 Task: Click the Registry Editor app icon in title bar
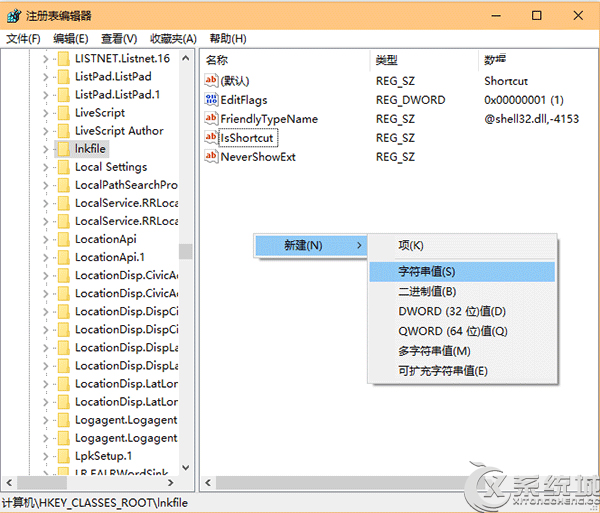tap(14, 16)
